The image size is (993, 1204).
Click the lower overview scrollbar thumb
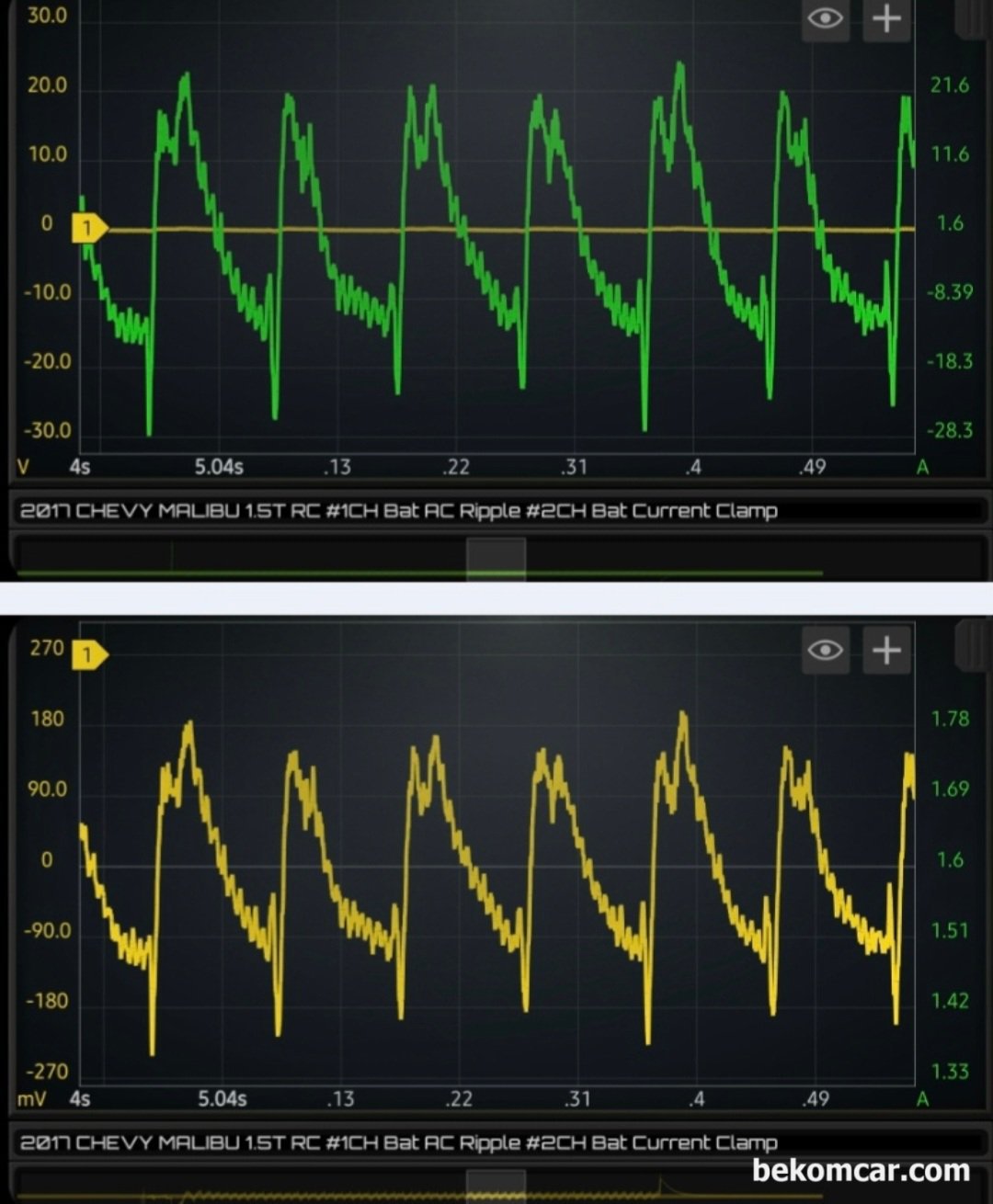coord(496,1186)
